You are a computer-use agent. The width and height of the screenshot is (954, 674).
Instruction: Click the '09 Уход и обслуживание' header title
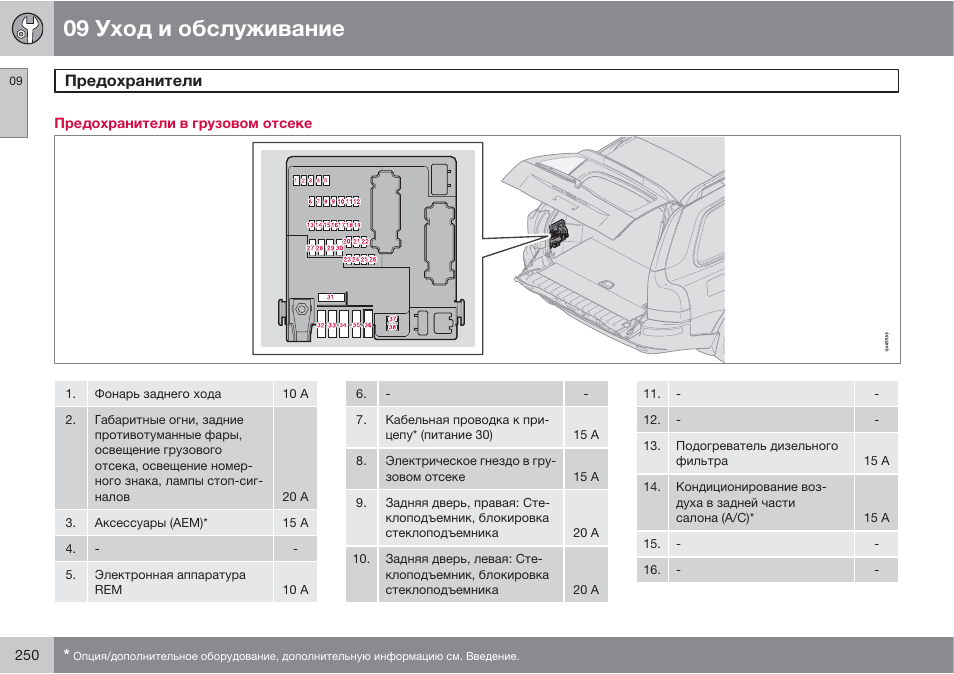tap(204, 29)
